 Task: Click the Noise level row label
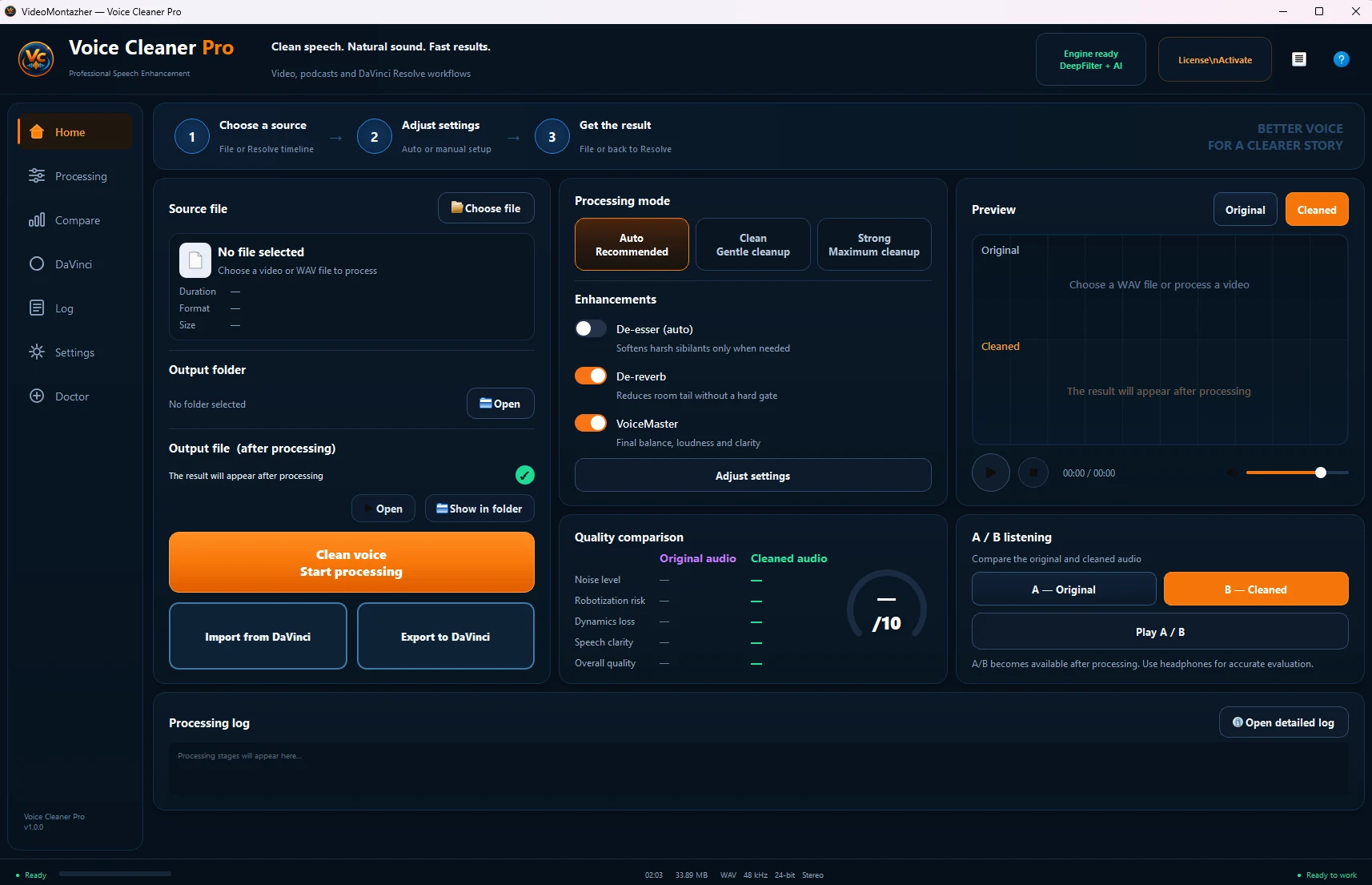(597, 580)
